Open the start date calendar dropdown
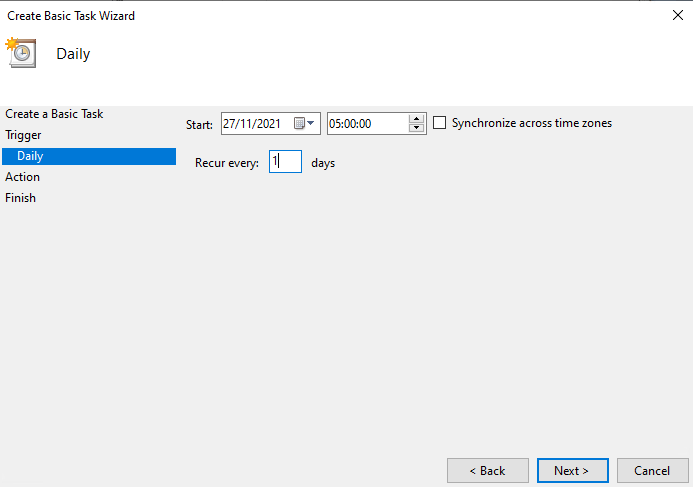693x487 pixels. [x=305, y=123]
